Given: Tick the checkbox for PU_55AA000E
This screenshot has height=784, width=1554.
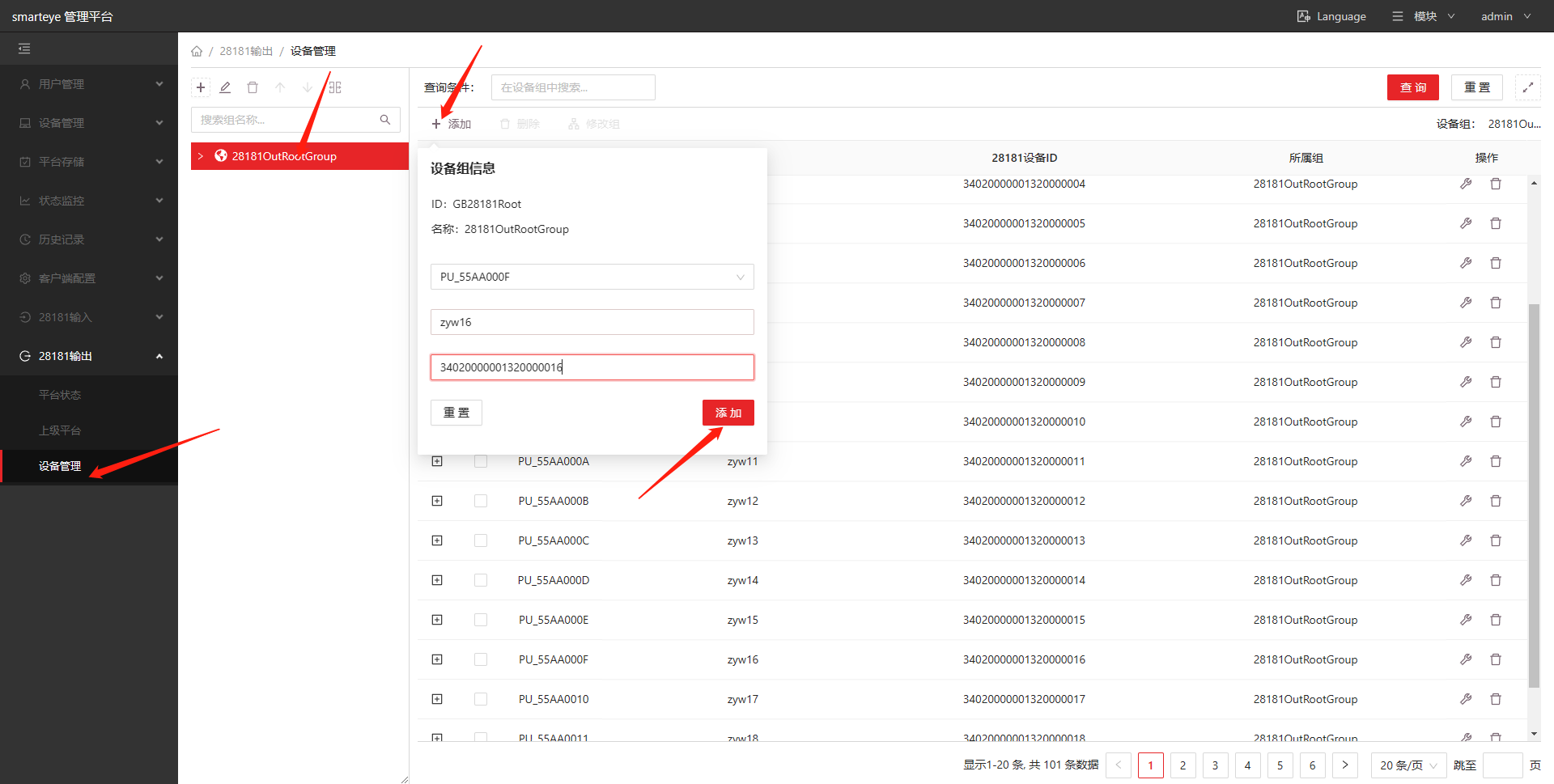Looking at the screenshot, I should tap(481, 620).
